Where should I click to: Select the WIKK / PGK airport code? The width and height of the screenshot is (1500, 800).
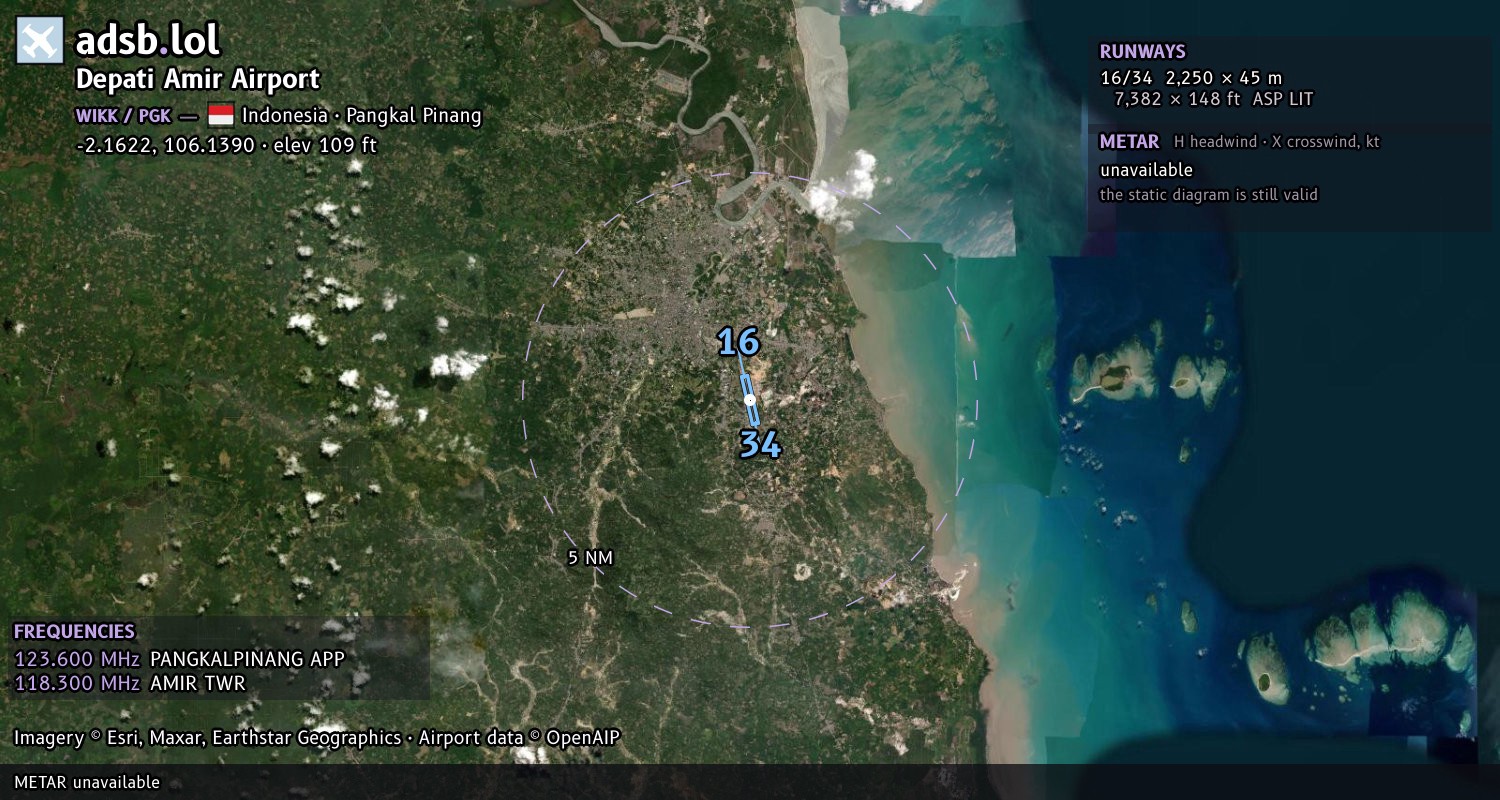click(123, 116)
